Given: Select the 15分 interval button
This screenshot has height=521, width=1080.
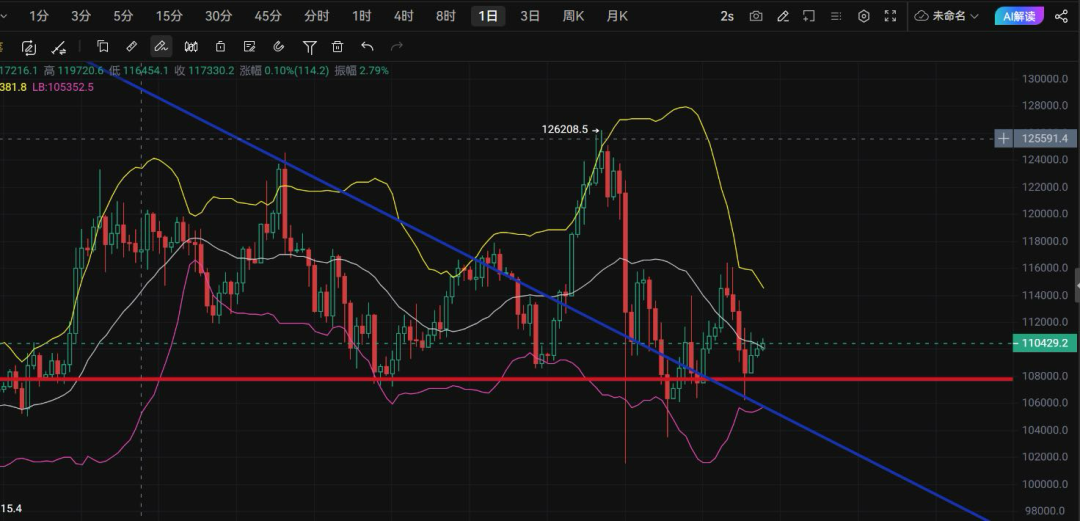Looking at the screenshot, I should [169, 16].
